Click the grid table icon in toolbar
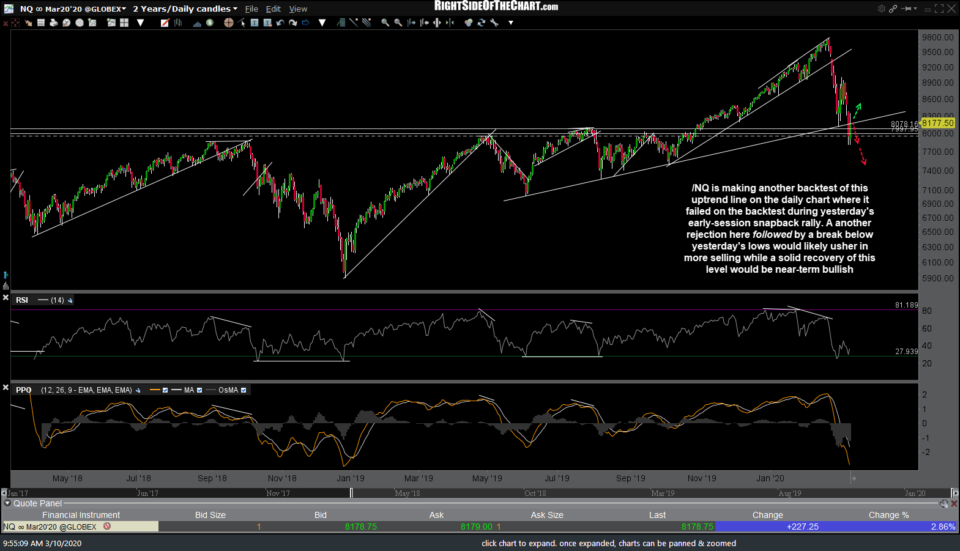The height and width of the screenshot is (551, 960). (41, 23)
